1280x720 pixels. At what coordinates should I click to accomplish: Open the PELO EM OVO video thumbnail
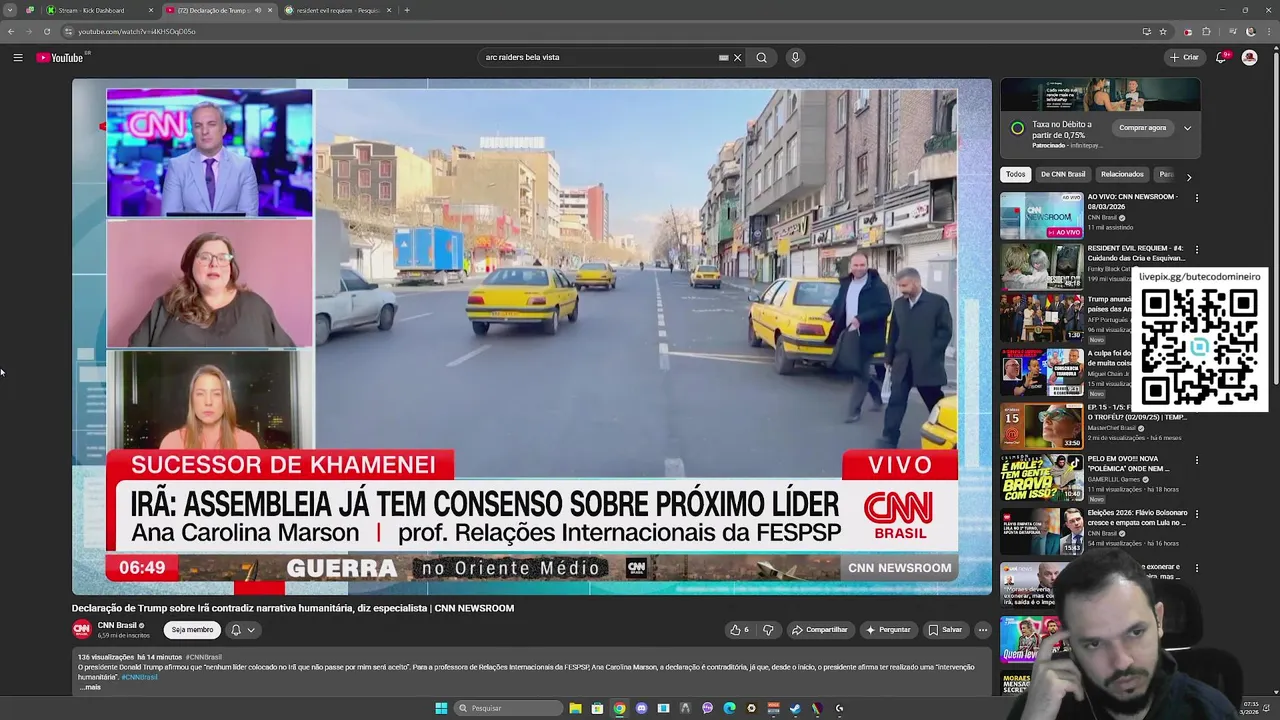point(1041,479)
